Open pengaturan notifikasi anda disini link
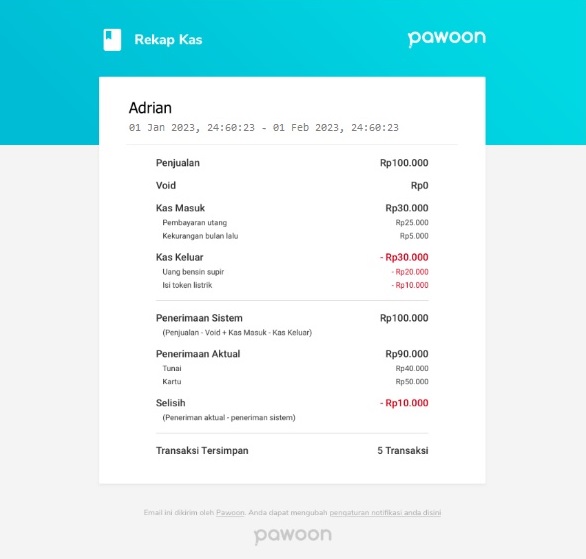Screen dimensions: 586x559 tap(385, 512)
